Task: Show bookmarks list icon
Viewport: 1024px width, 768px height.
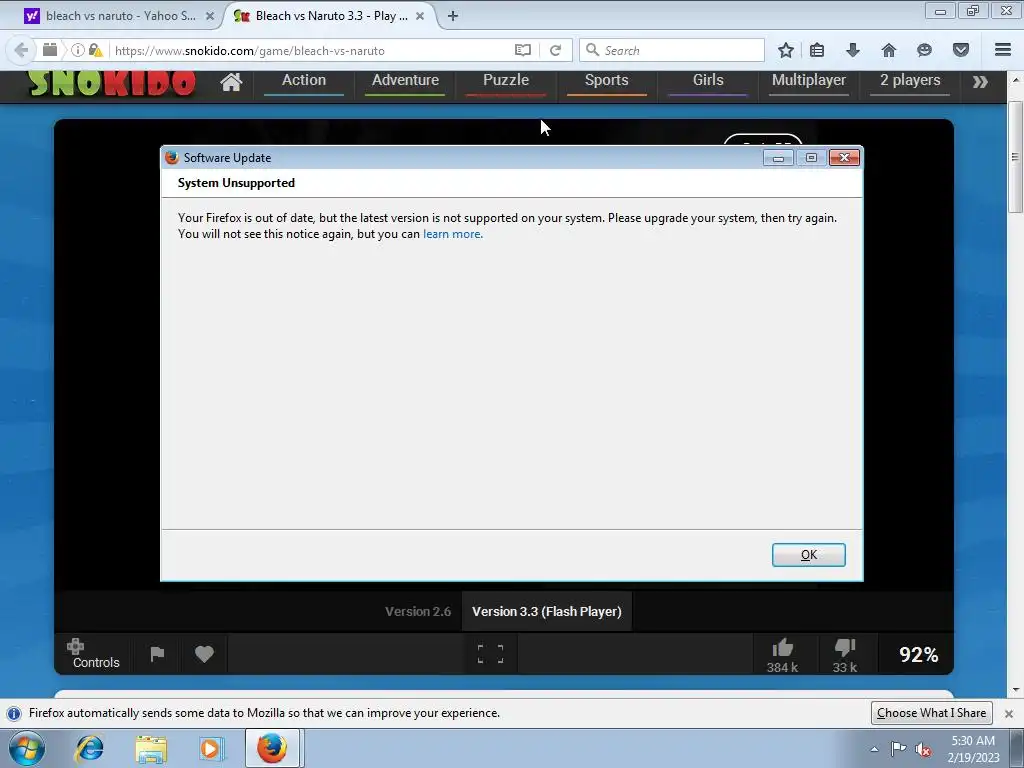Action: point(817,50)
